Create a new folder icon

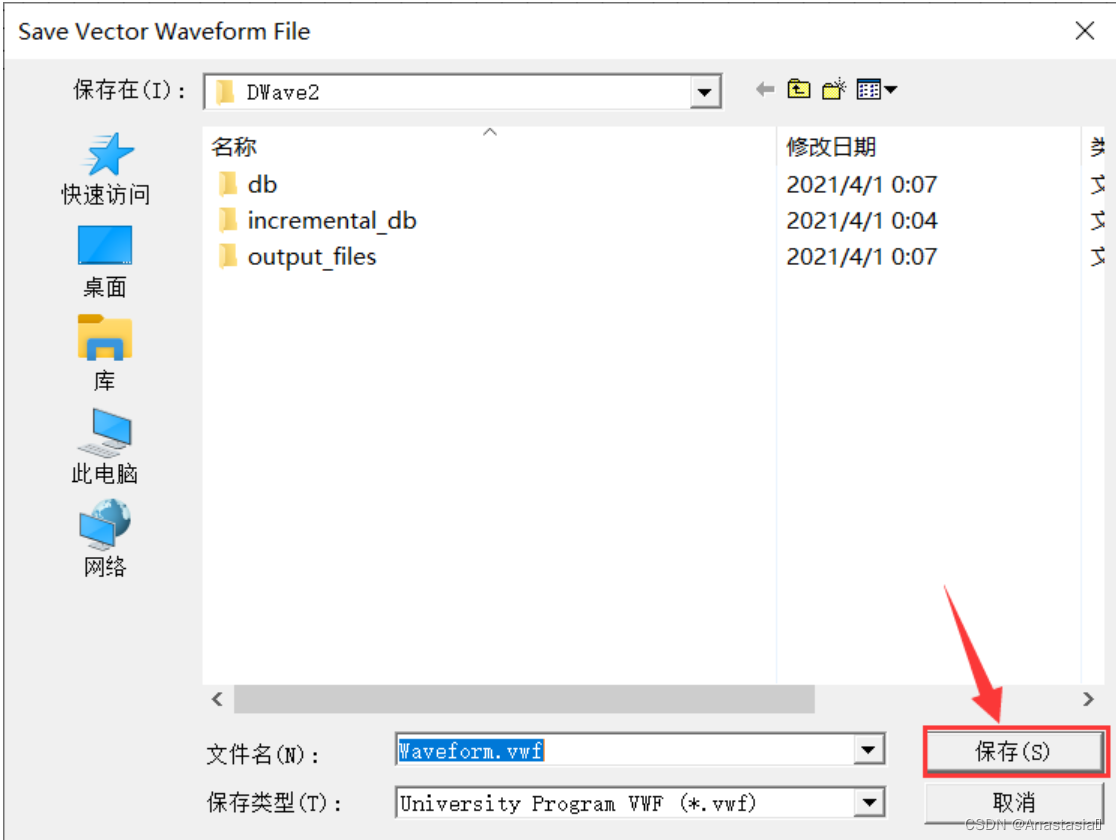(x=833, y=90)
